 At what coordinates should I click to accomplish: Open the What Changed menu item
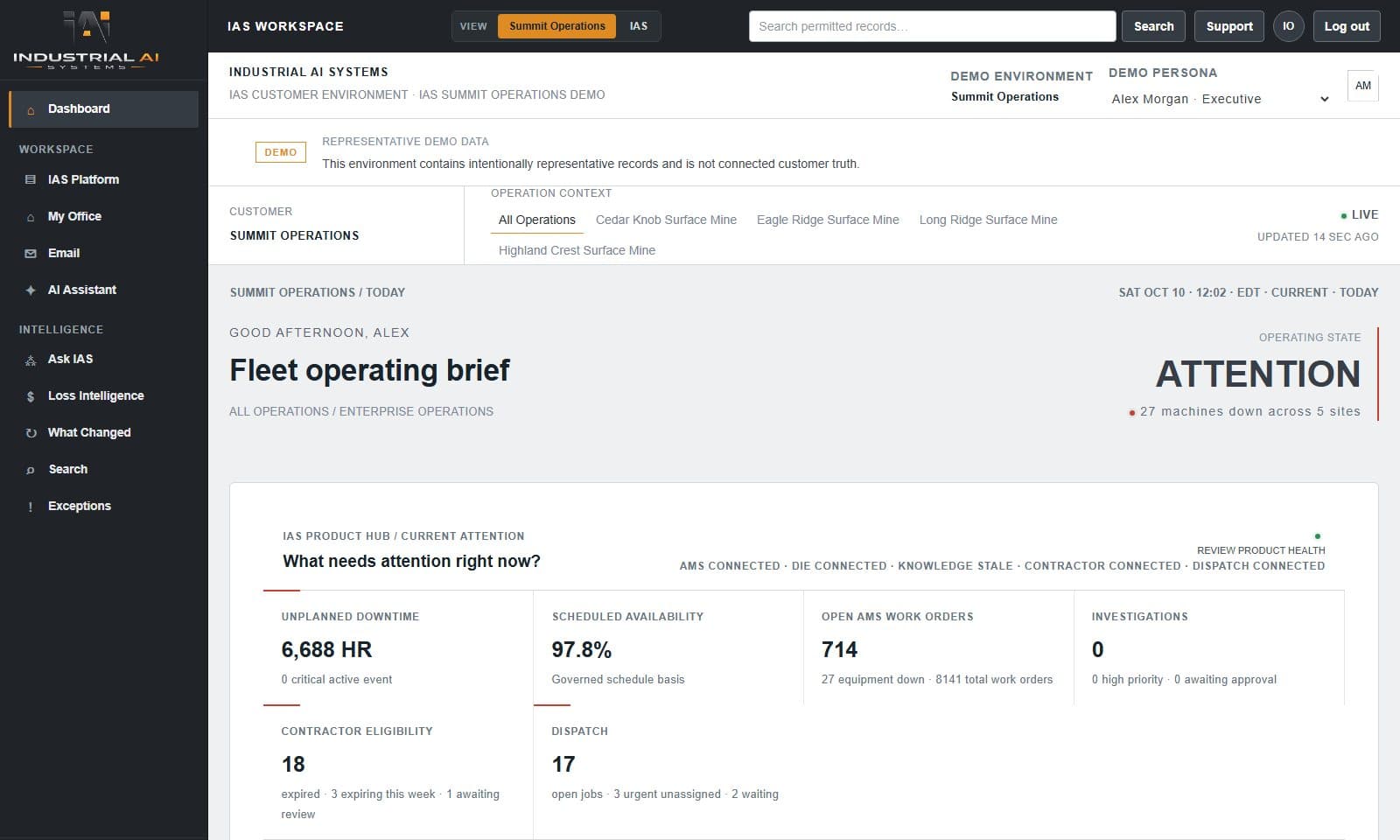click(x=103, y=433)
